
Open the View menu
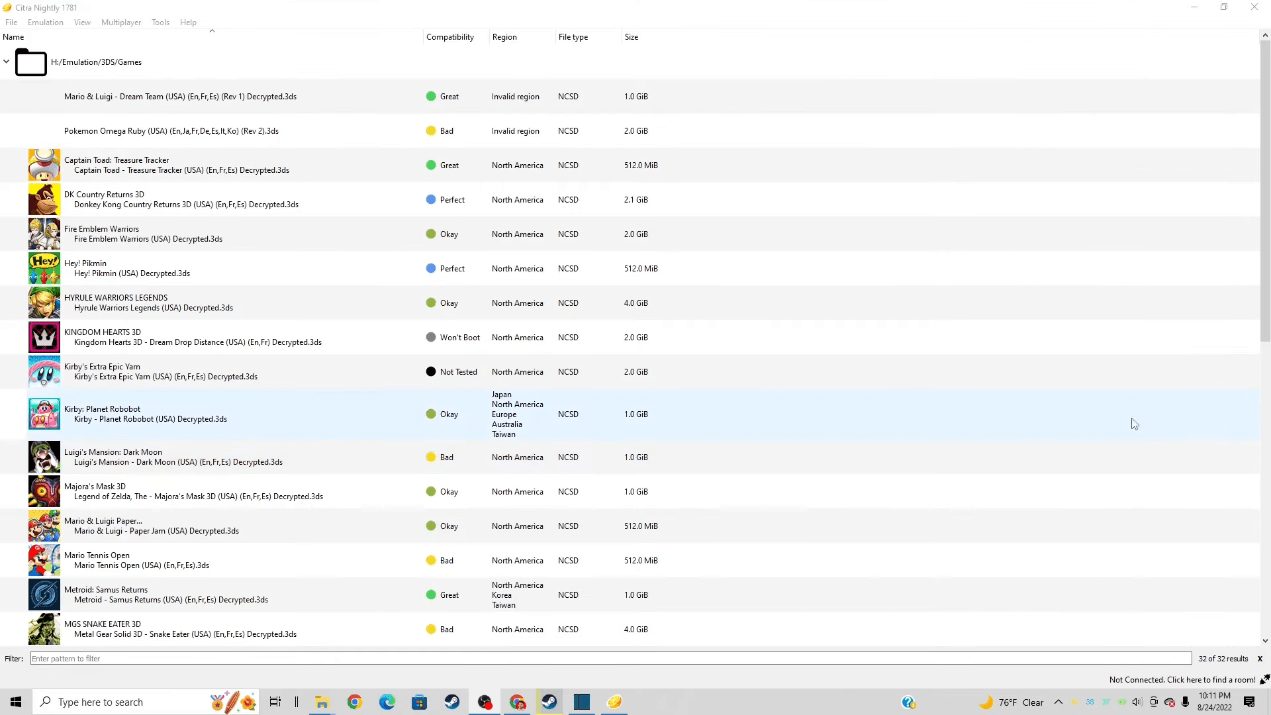[82, 22]
